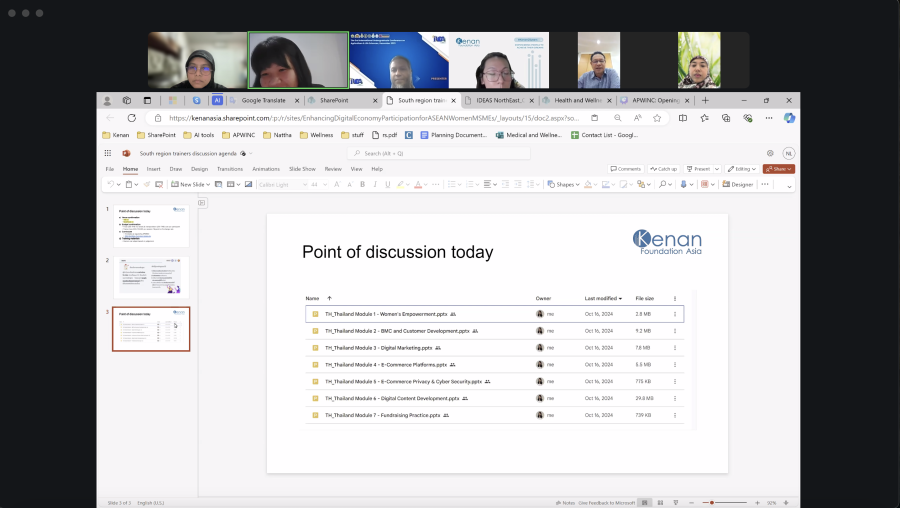Click 'TH_Thailand Module 3 - Digital Marketing.pptx'
Screen dimensions: 900x508
378,348
